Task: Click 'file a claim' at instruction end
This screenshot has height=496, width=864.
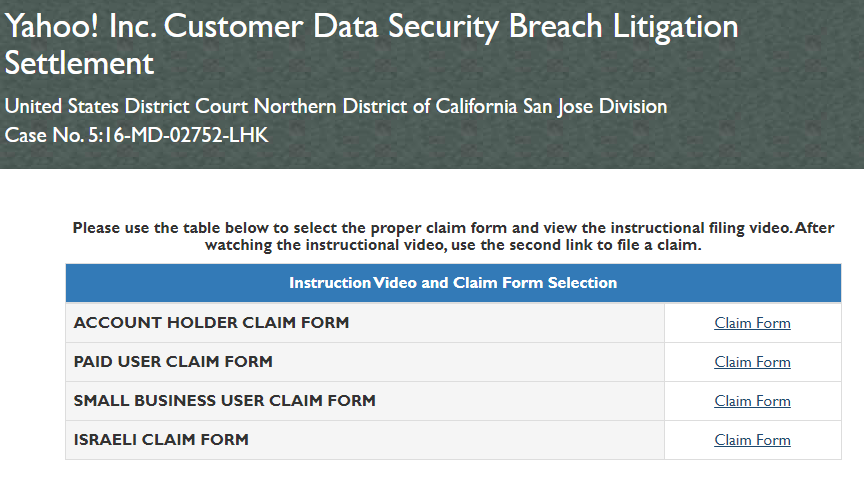Action: [x=660, y=245]
